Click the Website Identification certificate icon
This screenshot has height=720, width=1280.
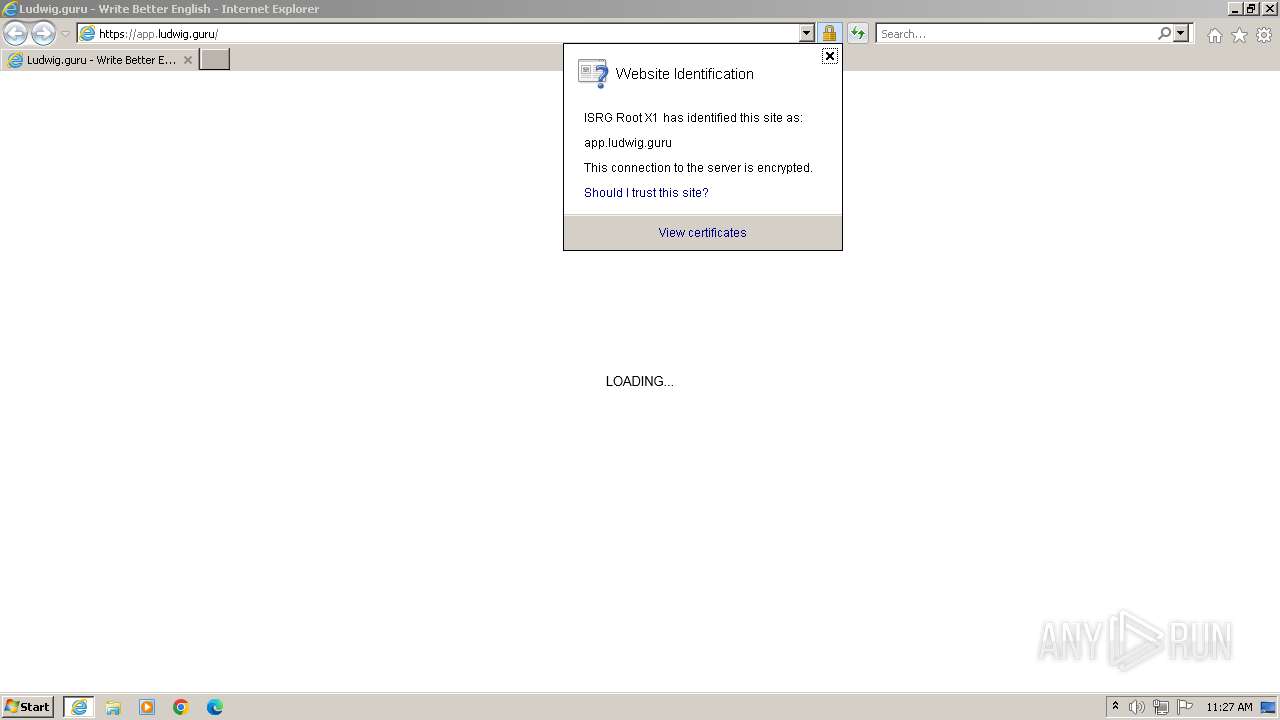593,74
